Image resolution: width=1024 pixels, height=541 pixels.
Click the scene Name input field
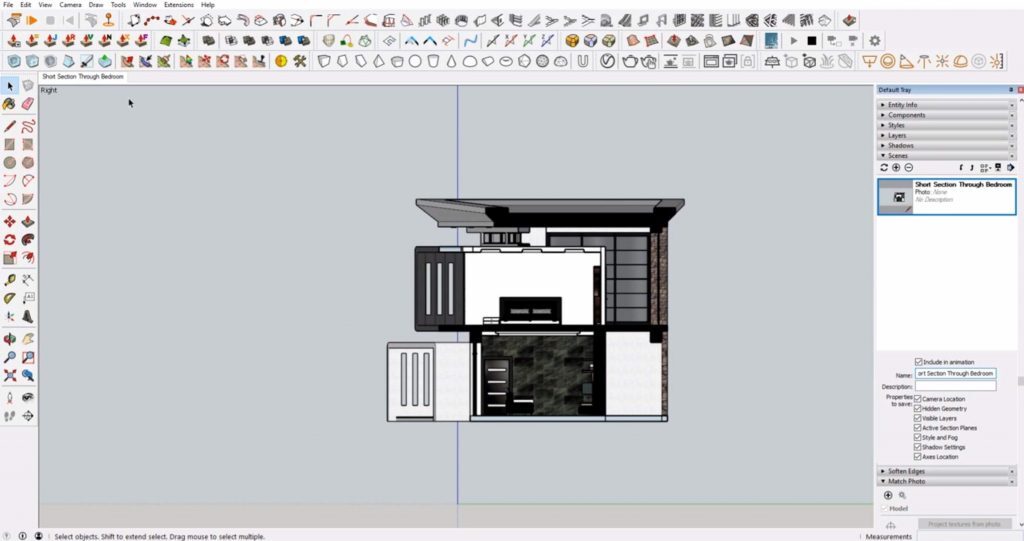pyautogui.click(x=955, y=374)
